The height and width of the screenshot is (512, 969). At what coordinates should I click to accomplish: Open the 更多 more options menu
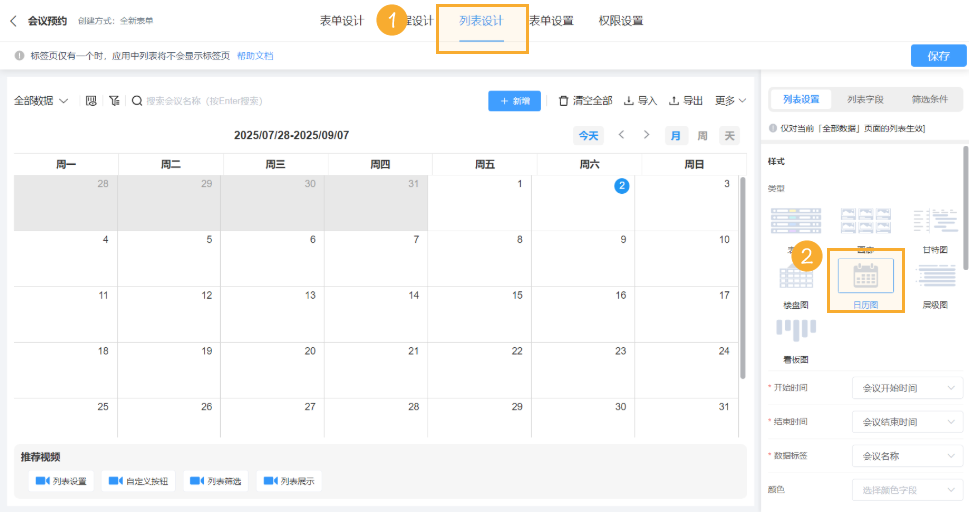click(x=730, y=101)
